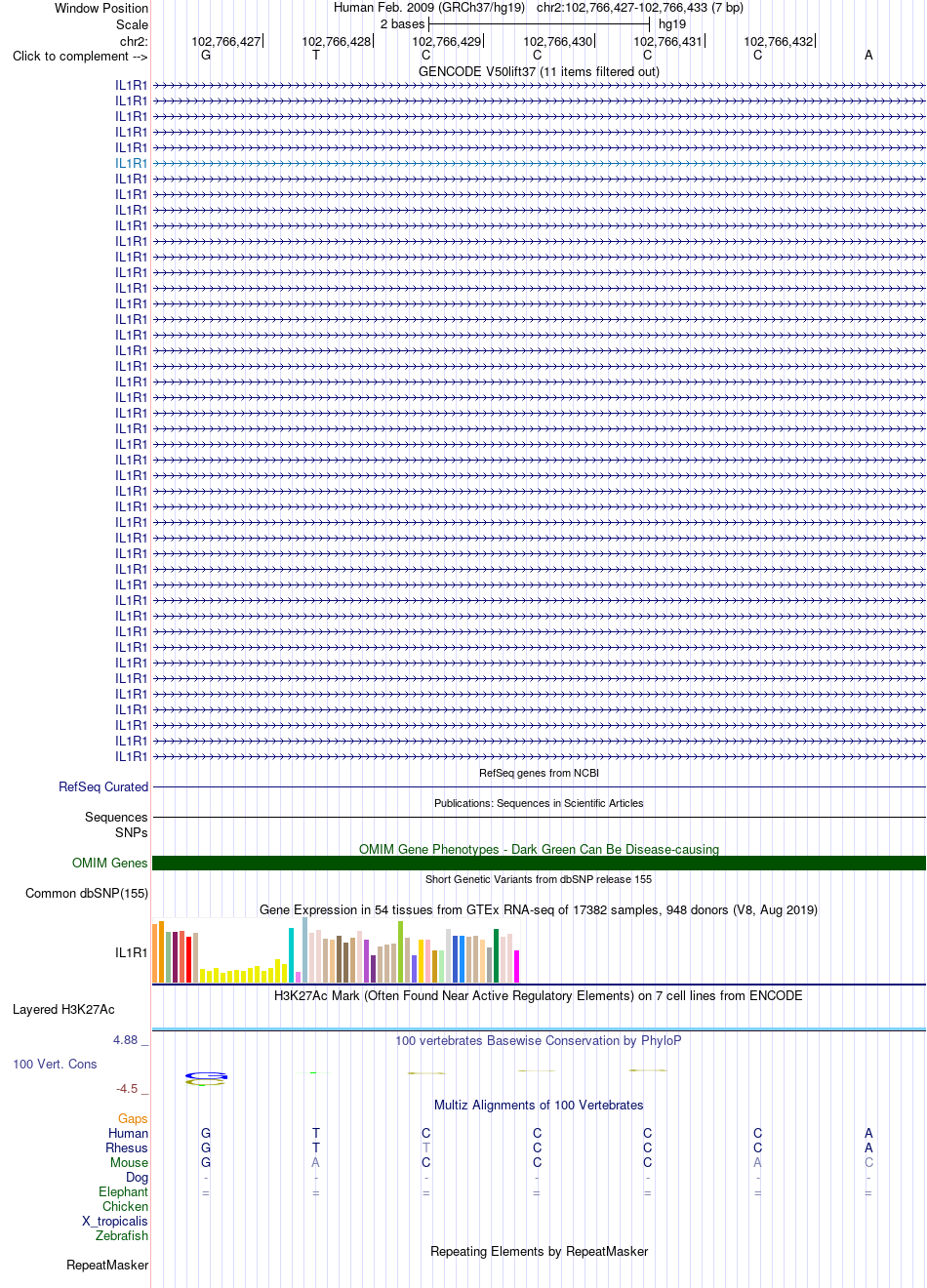Click 'Click to complement -->' label
This screenshot has width=927, height=1288.
click(80, 56)
